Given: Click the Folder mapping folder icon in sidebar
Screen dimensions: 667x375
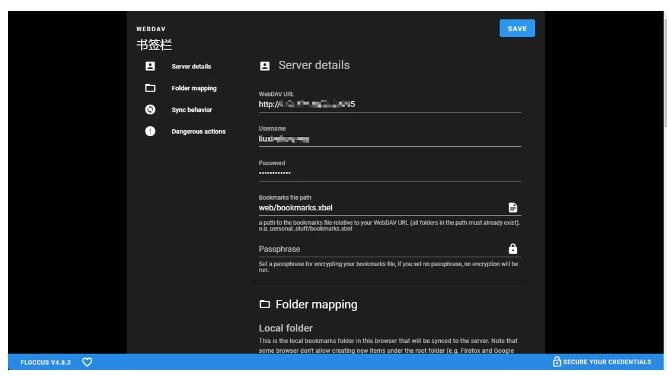Looking at the screenshot, I should click(x=150, y=88).
